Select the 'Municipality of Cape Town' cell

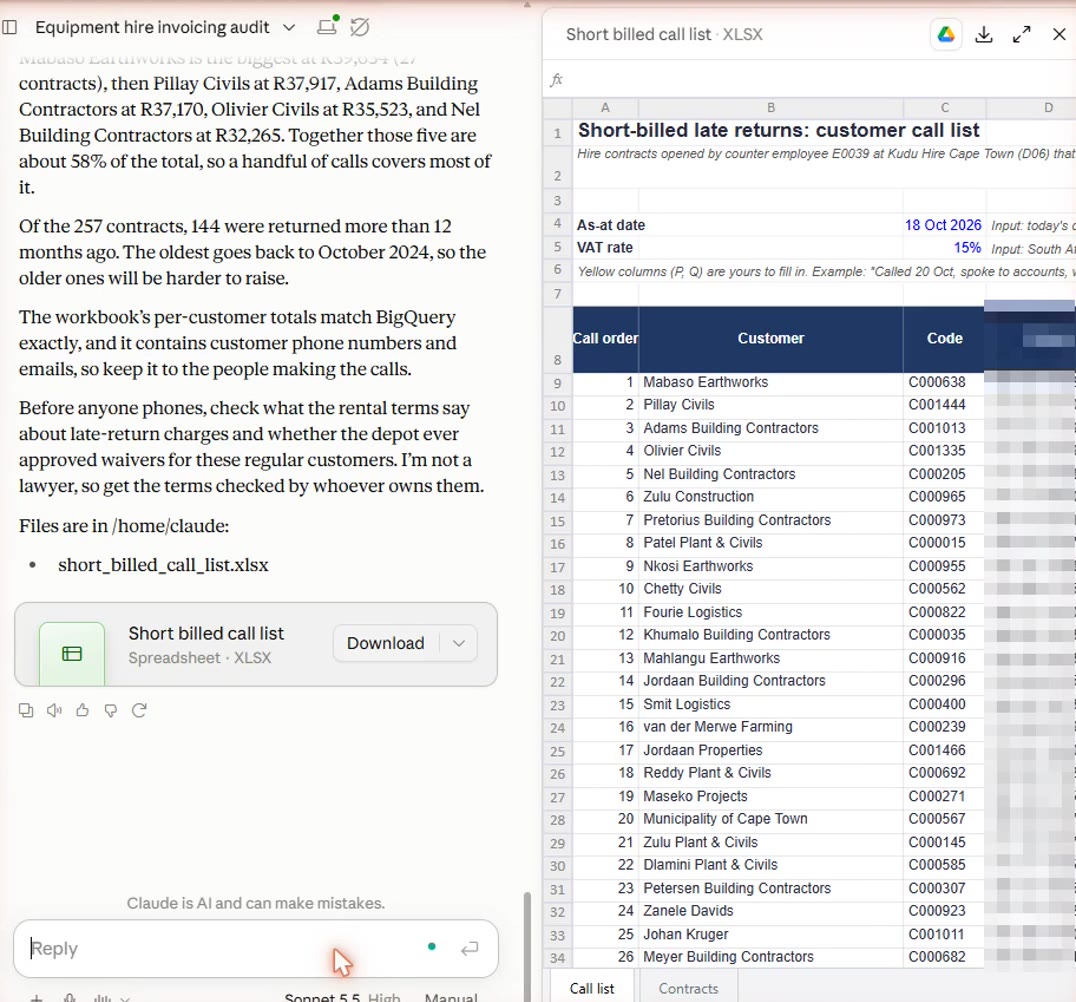[771, 819]
